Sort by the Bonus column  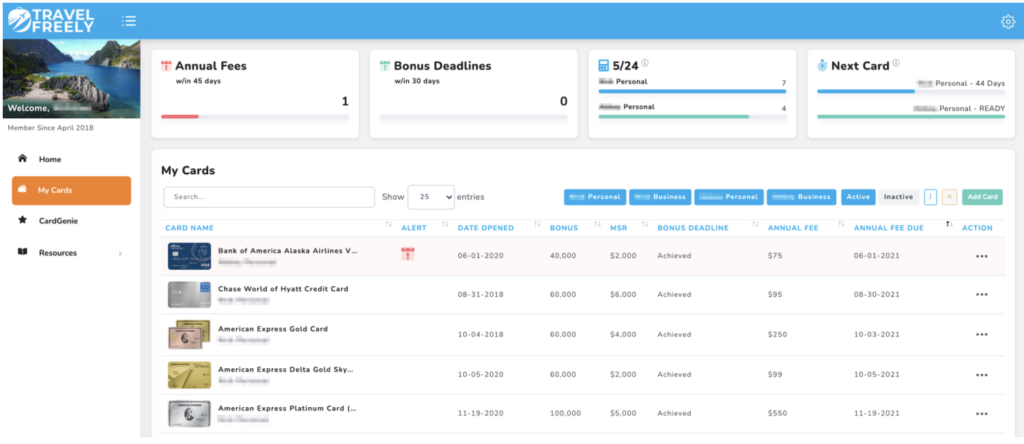(x=564, y=228)
